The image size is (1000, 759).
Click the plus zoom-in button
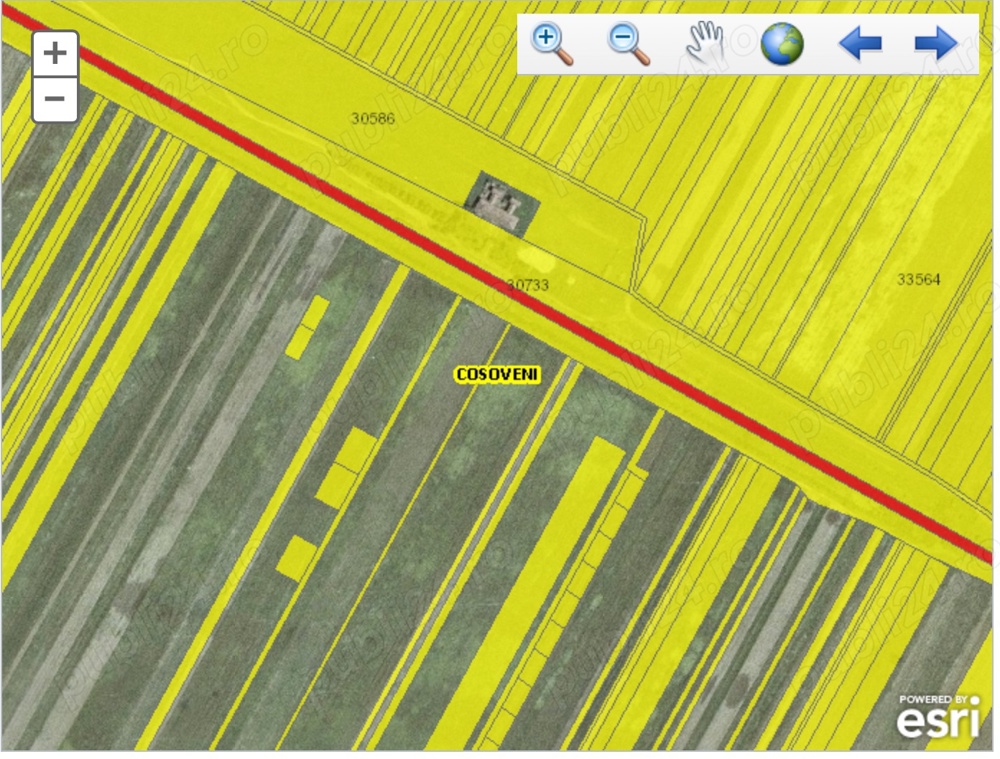pyautogui.click(x=55, y=54)
